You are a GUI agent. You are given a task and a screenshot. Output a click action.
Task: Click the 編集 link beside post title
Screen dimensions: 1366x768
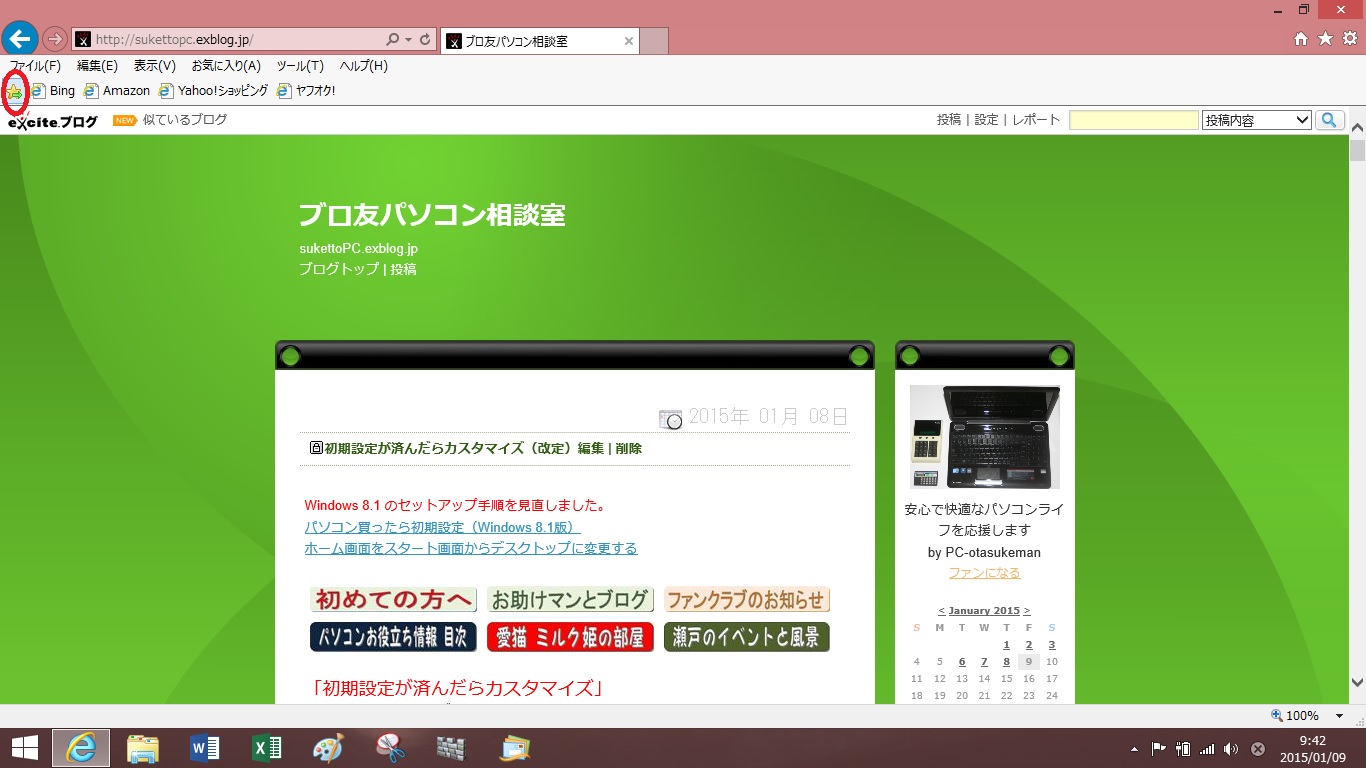(x=591, y=449)
